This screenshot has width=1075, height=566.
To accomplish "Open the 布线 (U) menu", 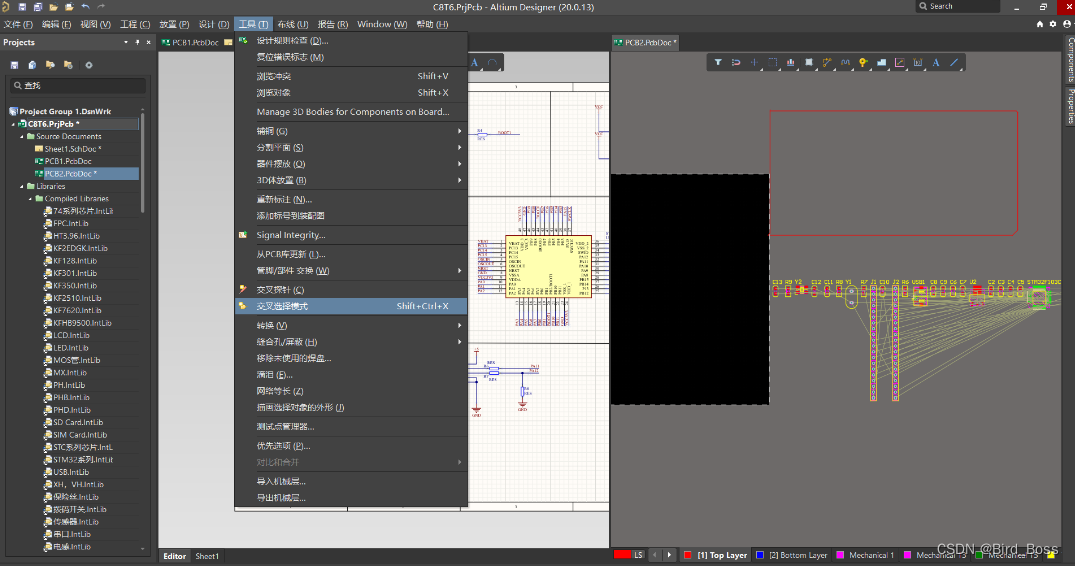I will 293,24.
